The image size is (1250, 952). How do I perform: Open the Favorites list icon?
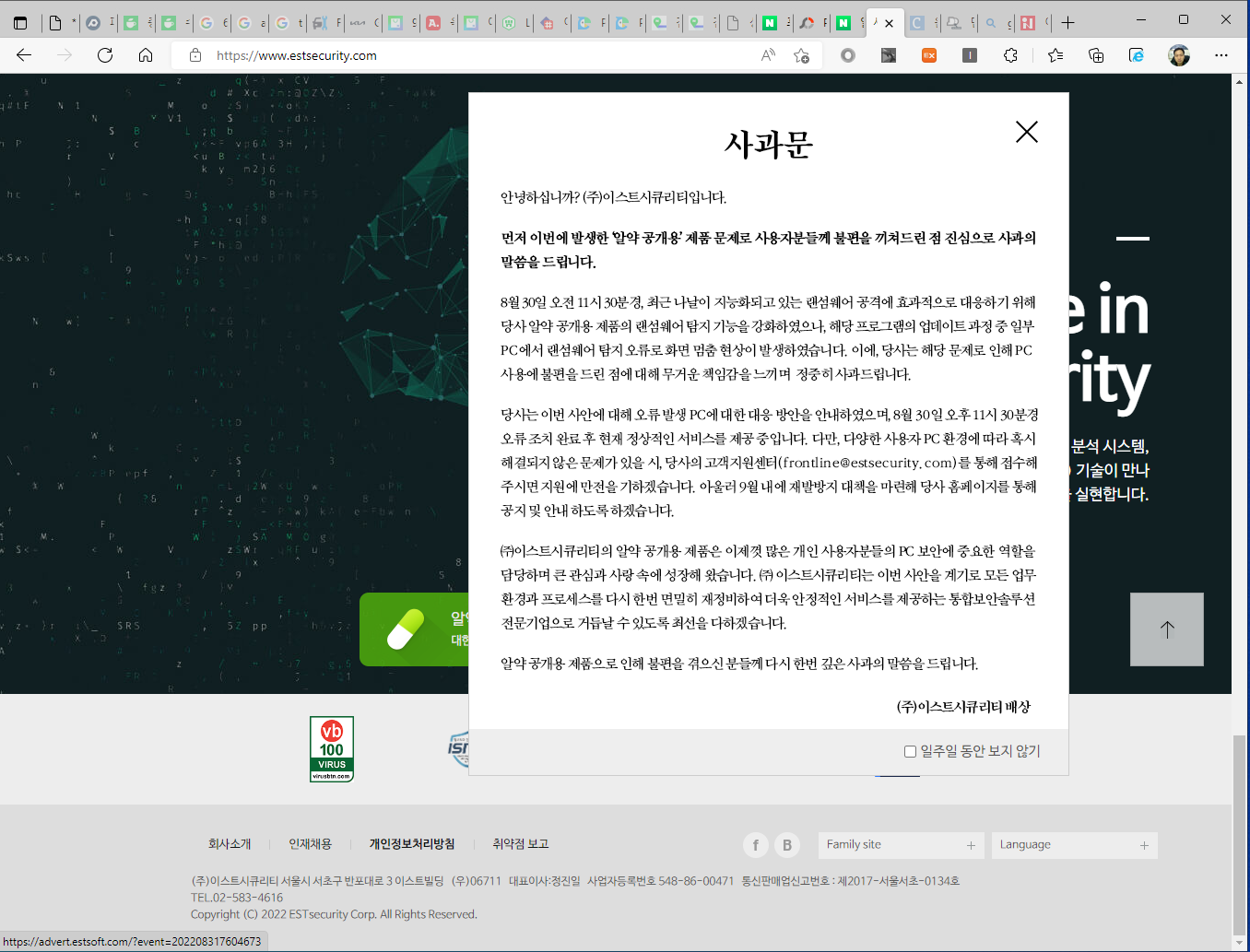[1055, 55]
